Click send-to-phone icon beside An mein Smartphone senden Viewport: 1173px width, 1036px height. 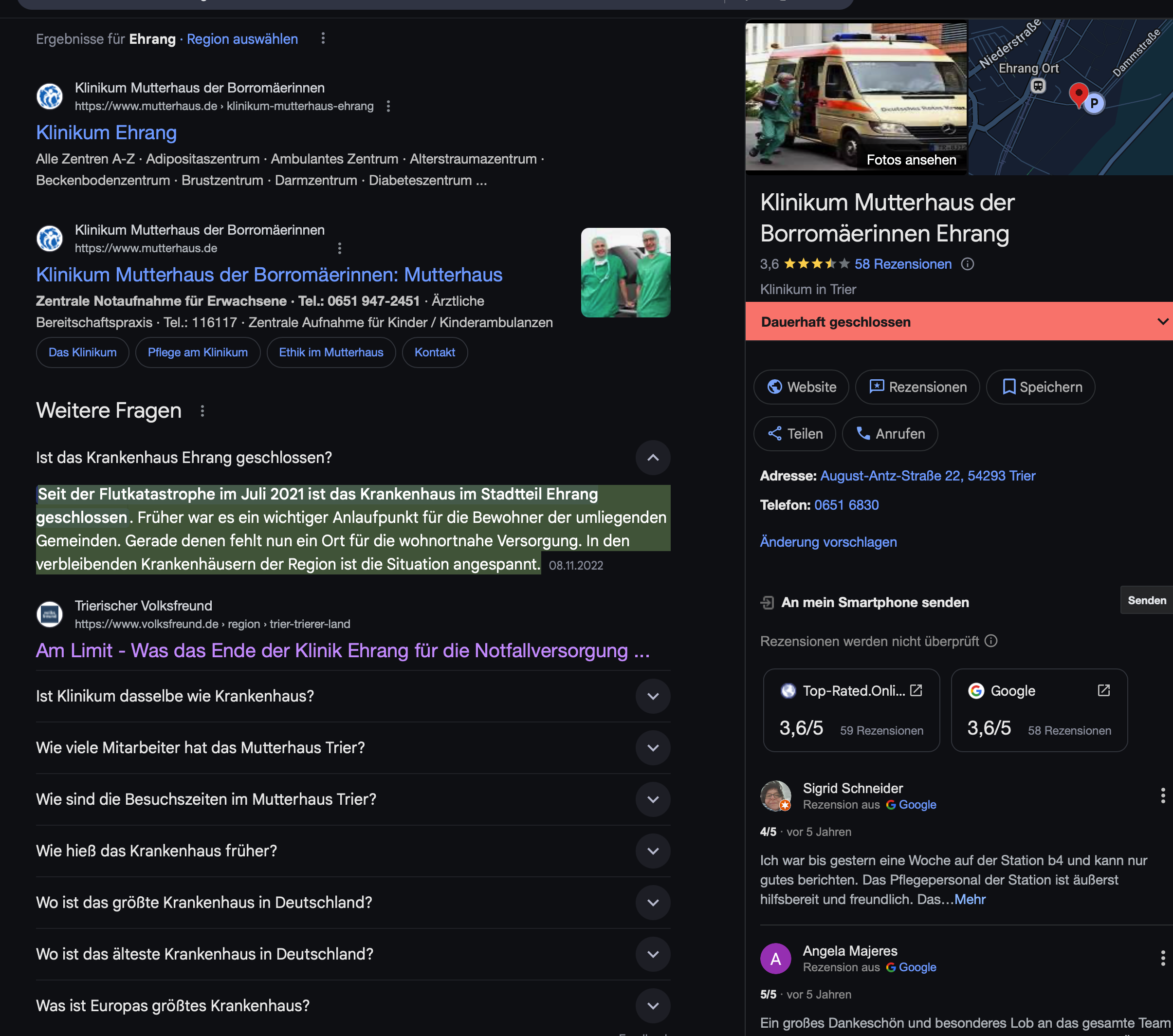[767, 603]
